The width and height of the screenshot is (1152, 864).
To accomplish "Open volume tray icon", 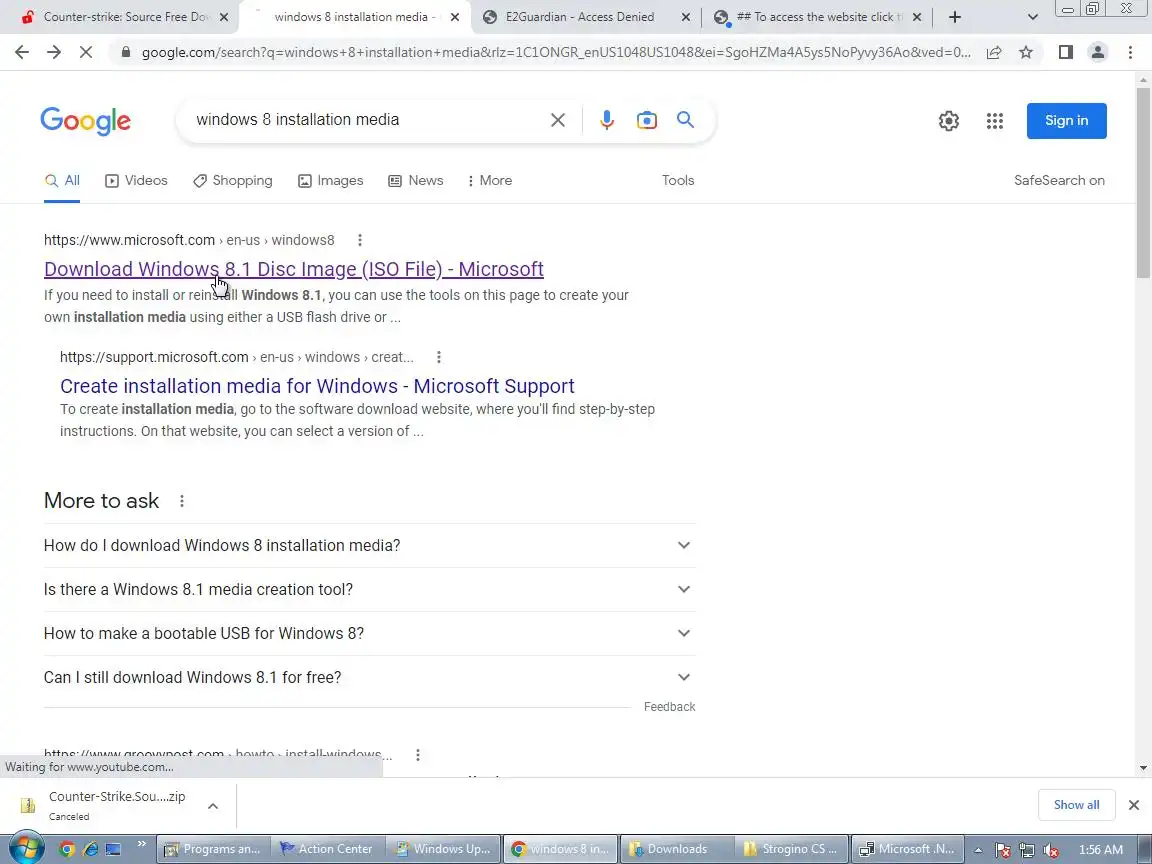I will pyautogui.click(x=1051, y=850).
